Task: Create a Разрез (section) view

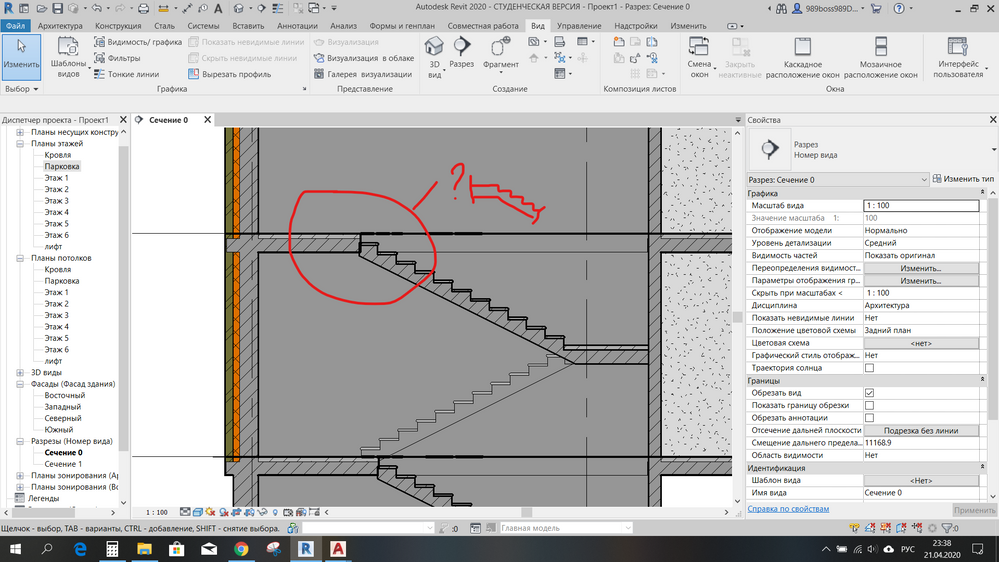Action: pos(461,52)
